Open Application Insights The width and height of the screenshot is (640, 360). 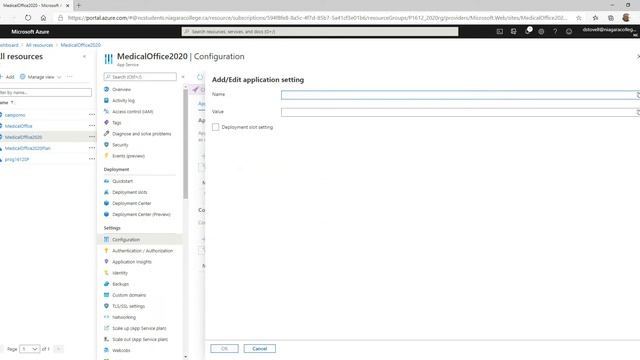point(131,262)
